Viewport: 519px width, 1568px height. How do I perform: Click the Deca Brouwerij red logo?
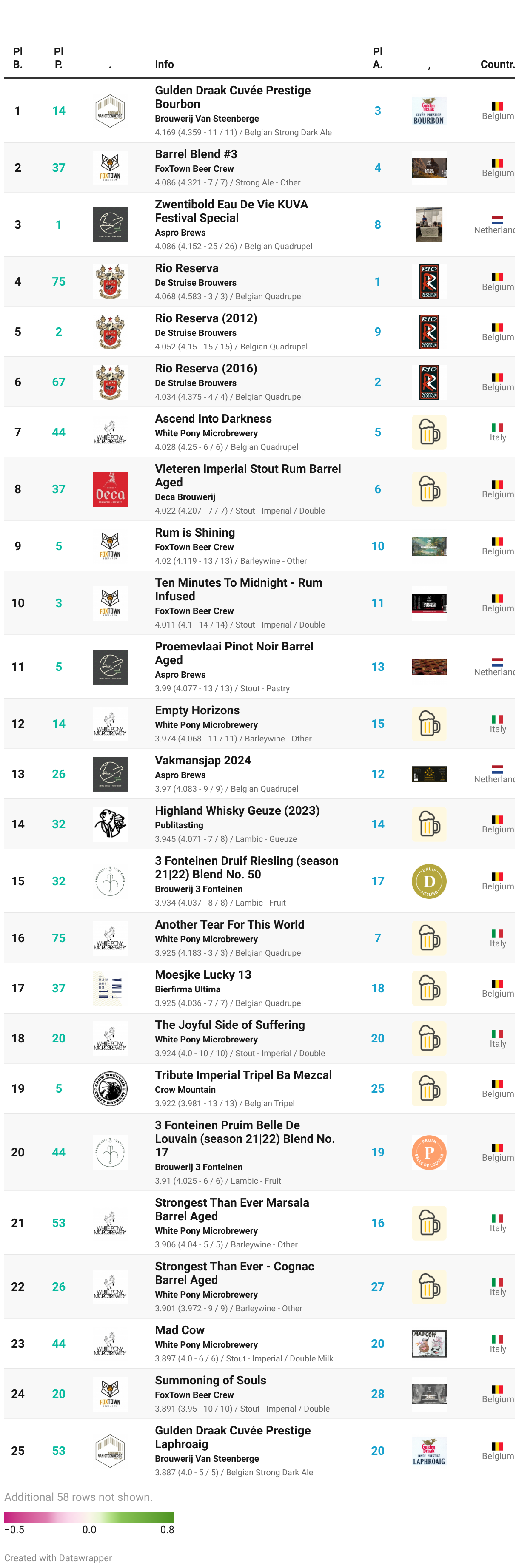110,489
